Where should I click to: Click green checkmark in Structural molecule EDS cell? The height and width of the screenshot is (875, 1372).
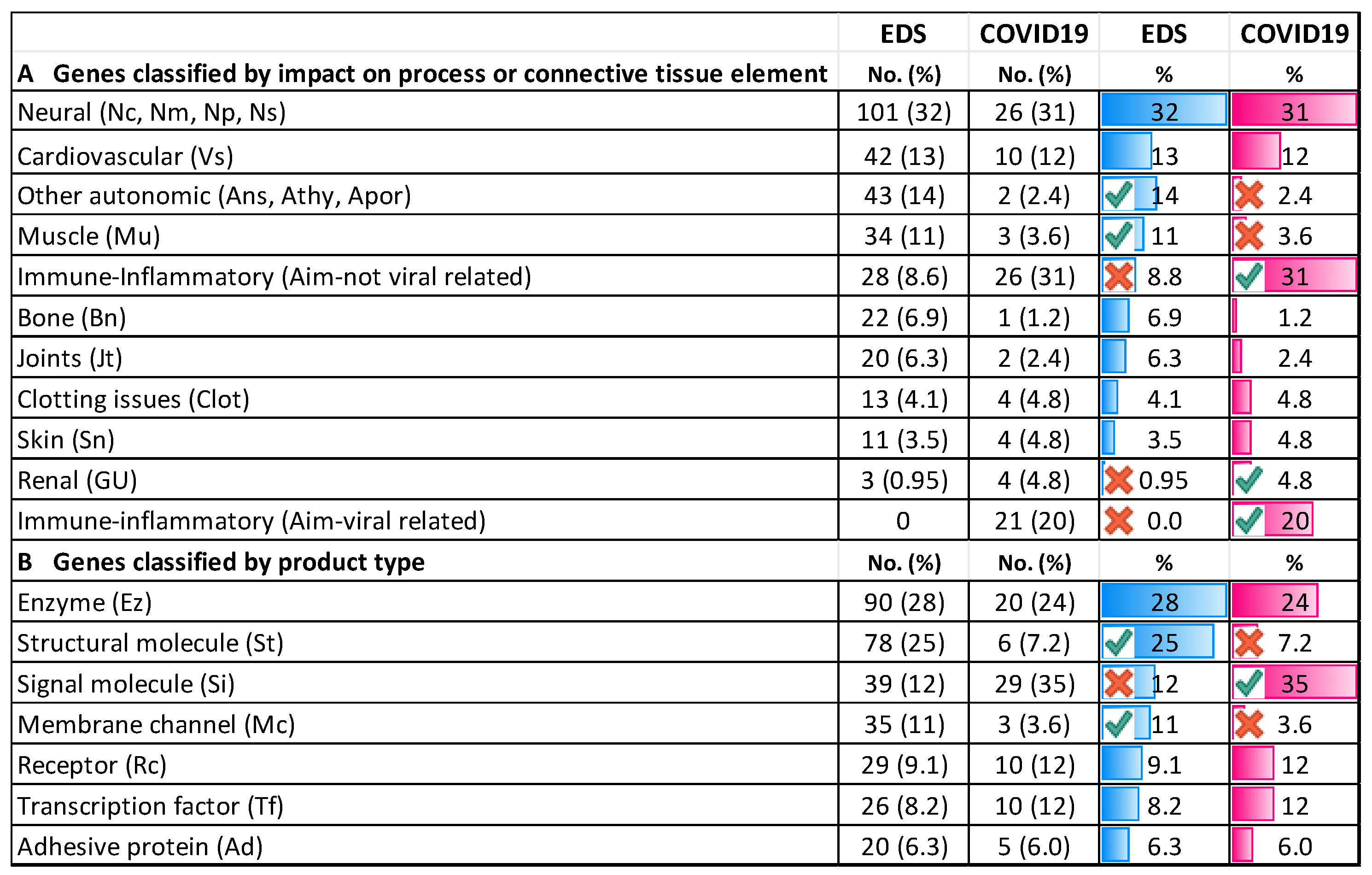[x=1118, y=642]
